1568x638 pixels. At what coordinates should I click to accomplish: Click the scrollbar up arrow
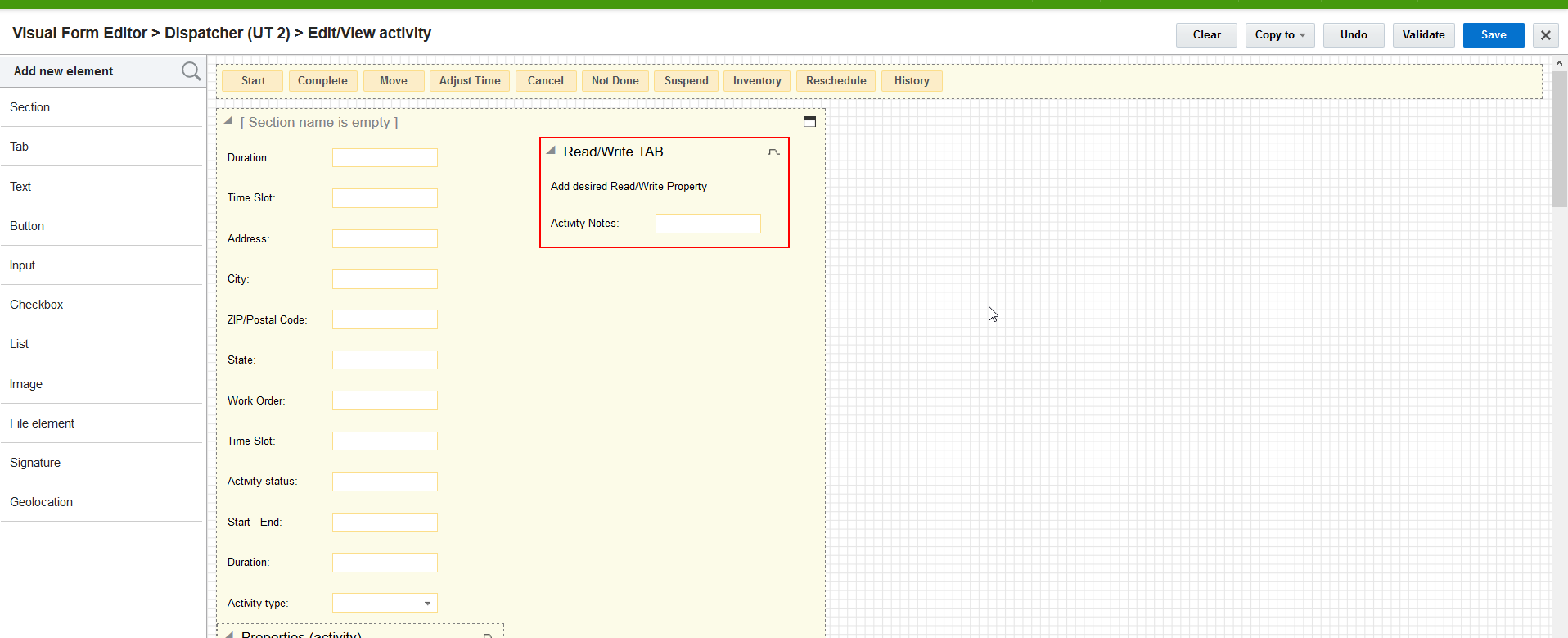(x=1560, y=63)
